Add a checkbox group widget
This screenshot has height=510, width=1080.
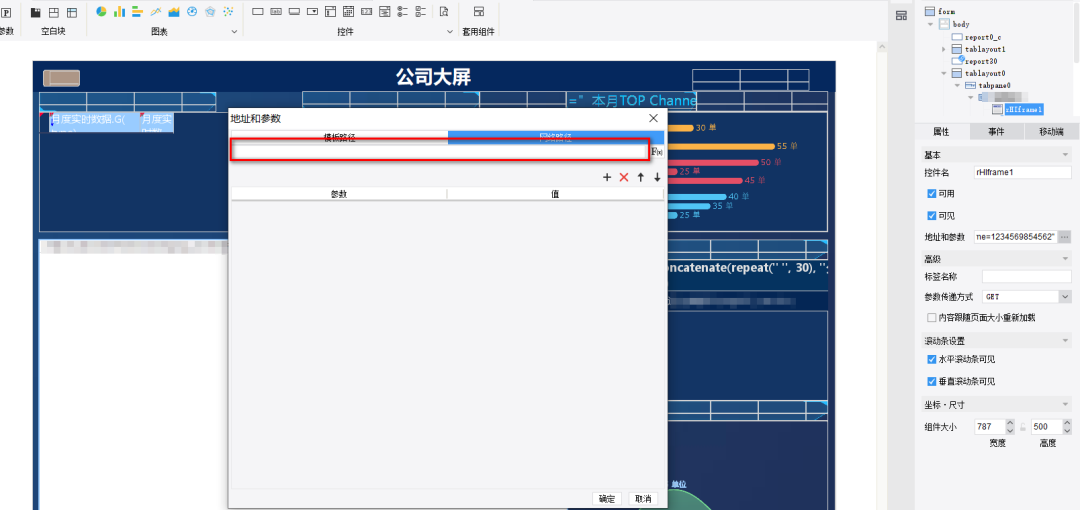[421, 12]
